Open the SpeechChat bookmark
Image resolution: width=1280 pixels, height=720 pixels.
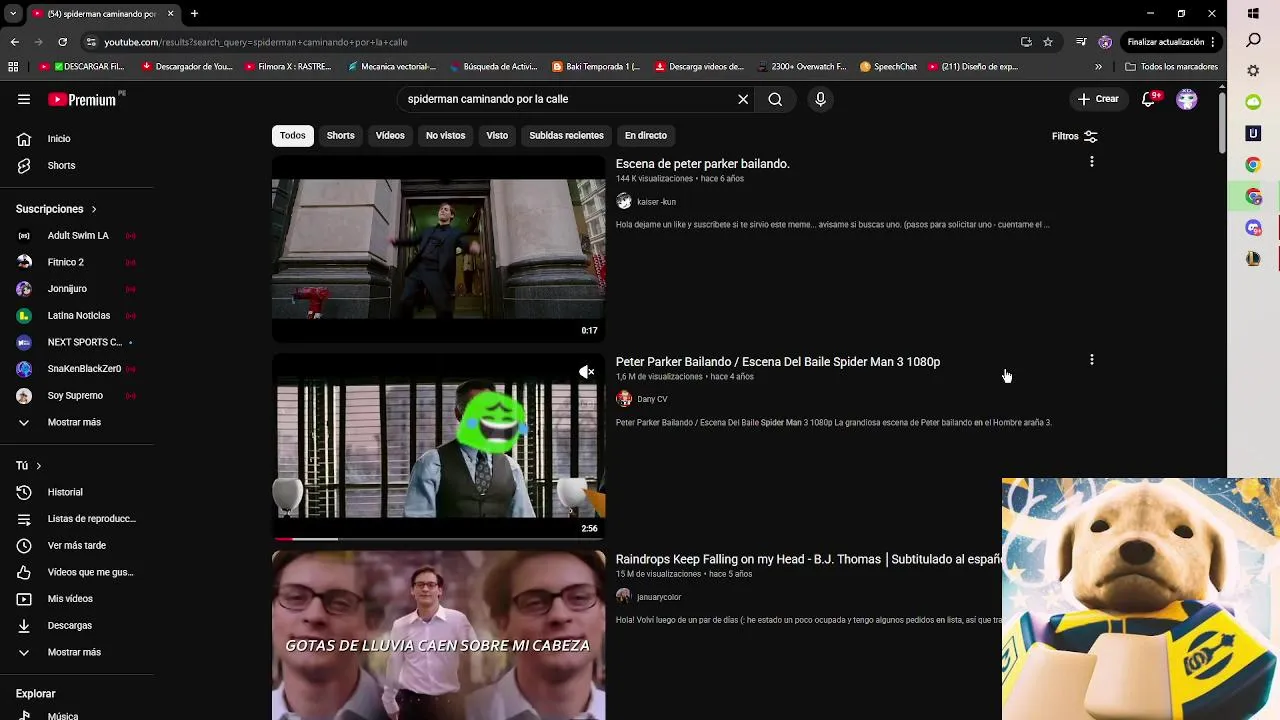pos(888,67)
